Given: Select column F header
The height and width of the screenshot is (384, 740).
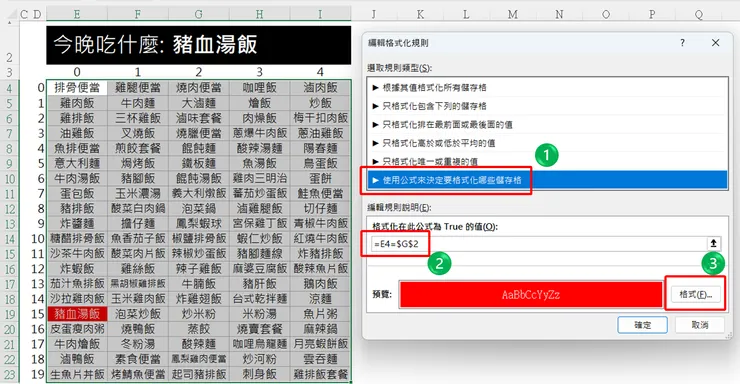Looking at the screenshot, I should click(138, 14).
